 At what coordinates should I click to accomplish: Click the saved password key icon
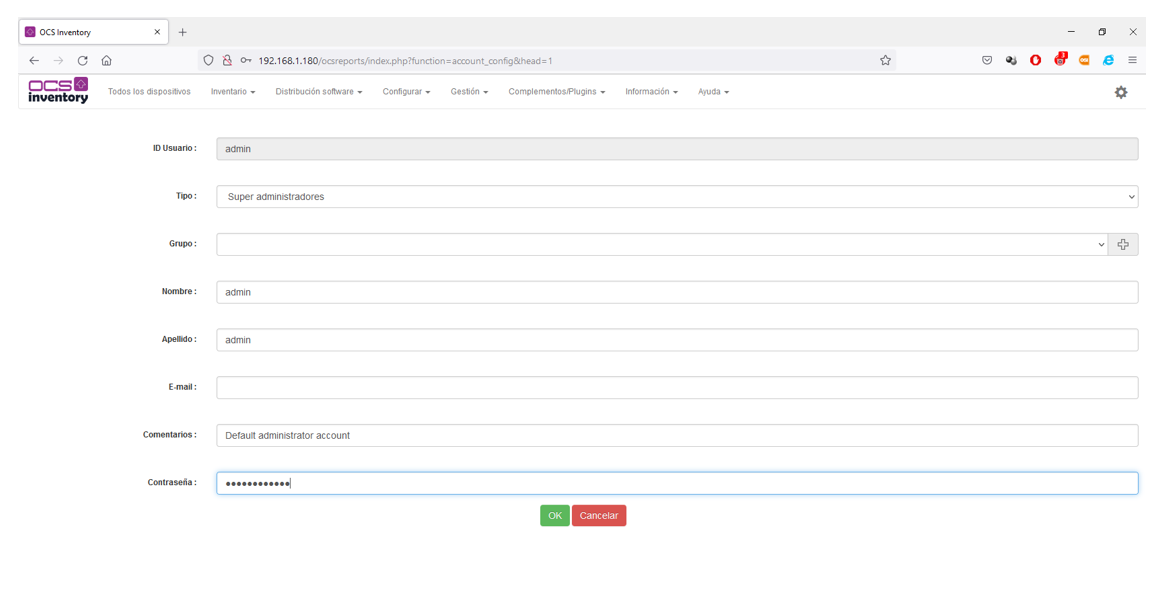pyautogui.click(x=246, y=60)
